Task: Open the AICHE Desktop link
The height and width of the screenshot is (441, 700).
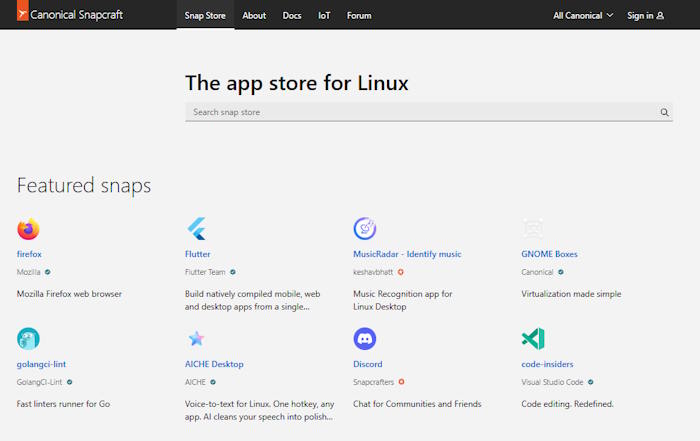Action: click(x=214, y=364)
